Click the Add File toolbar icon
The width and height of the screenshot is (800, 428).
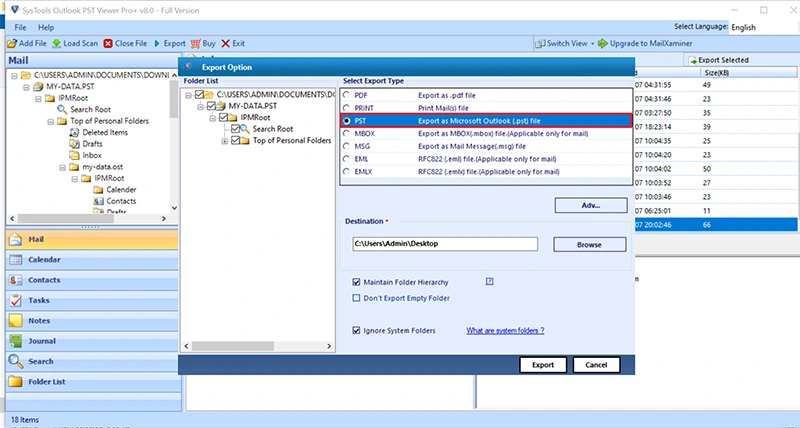point(12,44)
